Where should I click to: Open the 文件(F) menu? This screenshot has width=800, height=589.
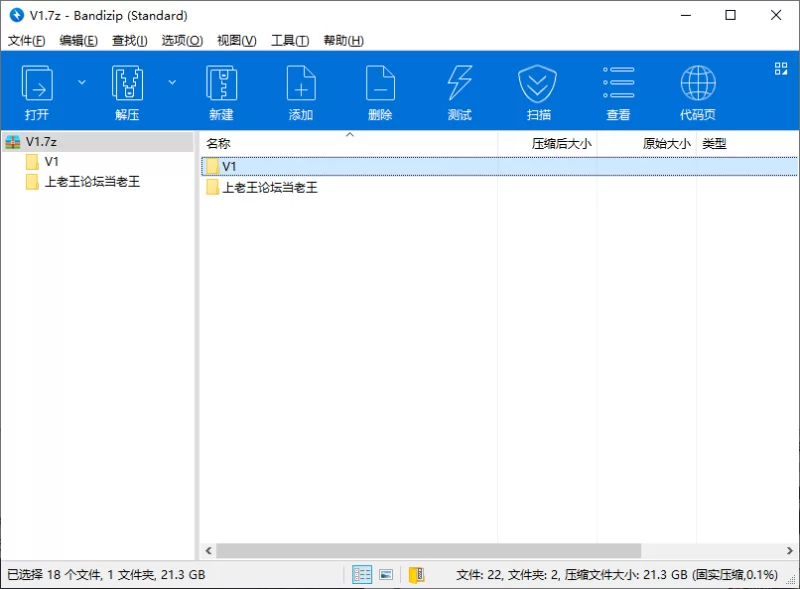[27, 40]
